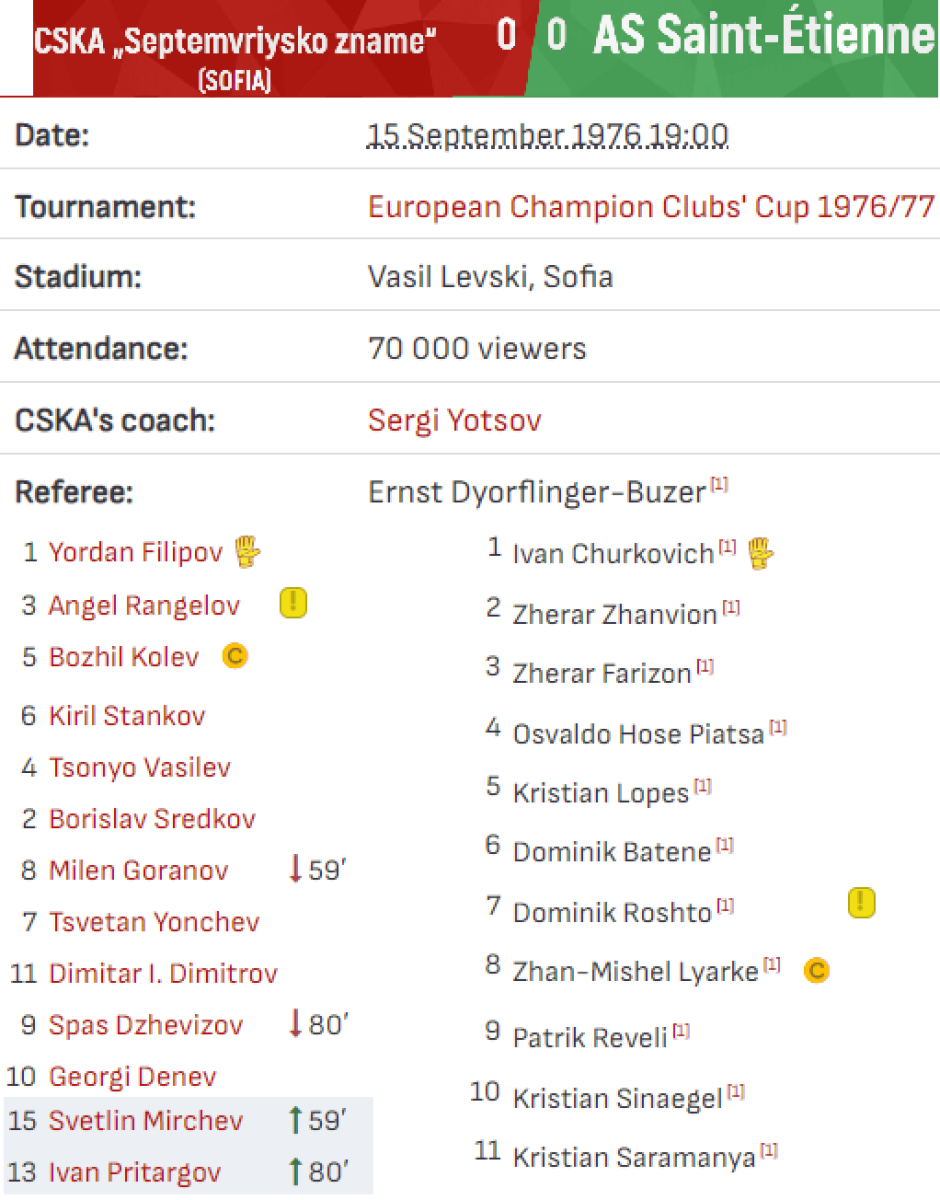
Task: Click Angel Rangelov's yellow card icon
Action: coord(293,603)
